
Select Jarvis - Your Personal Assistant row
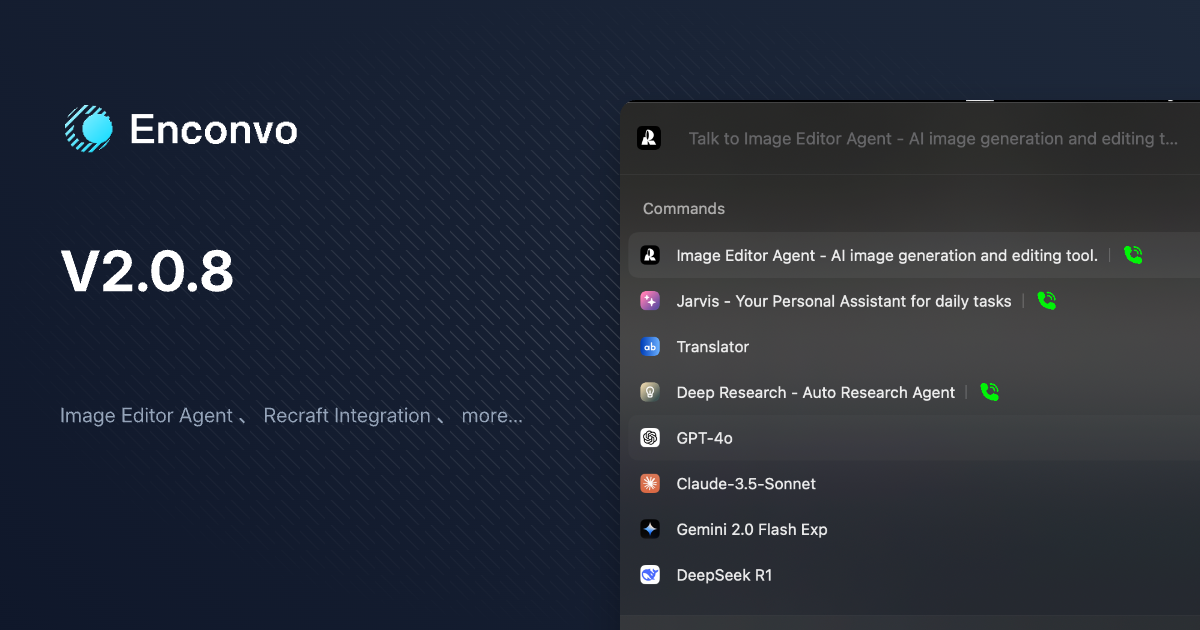tap(913, 301)
